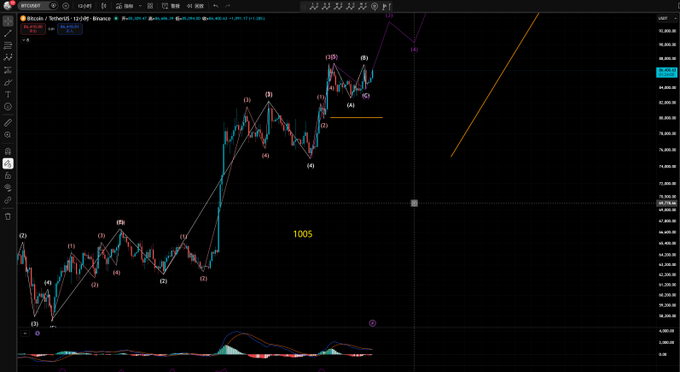Select the crosshair cursor tool
This screenshot has width=680, height=372.
tap(8, 21)
